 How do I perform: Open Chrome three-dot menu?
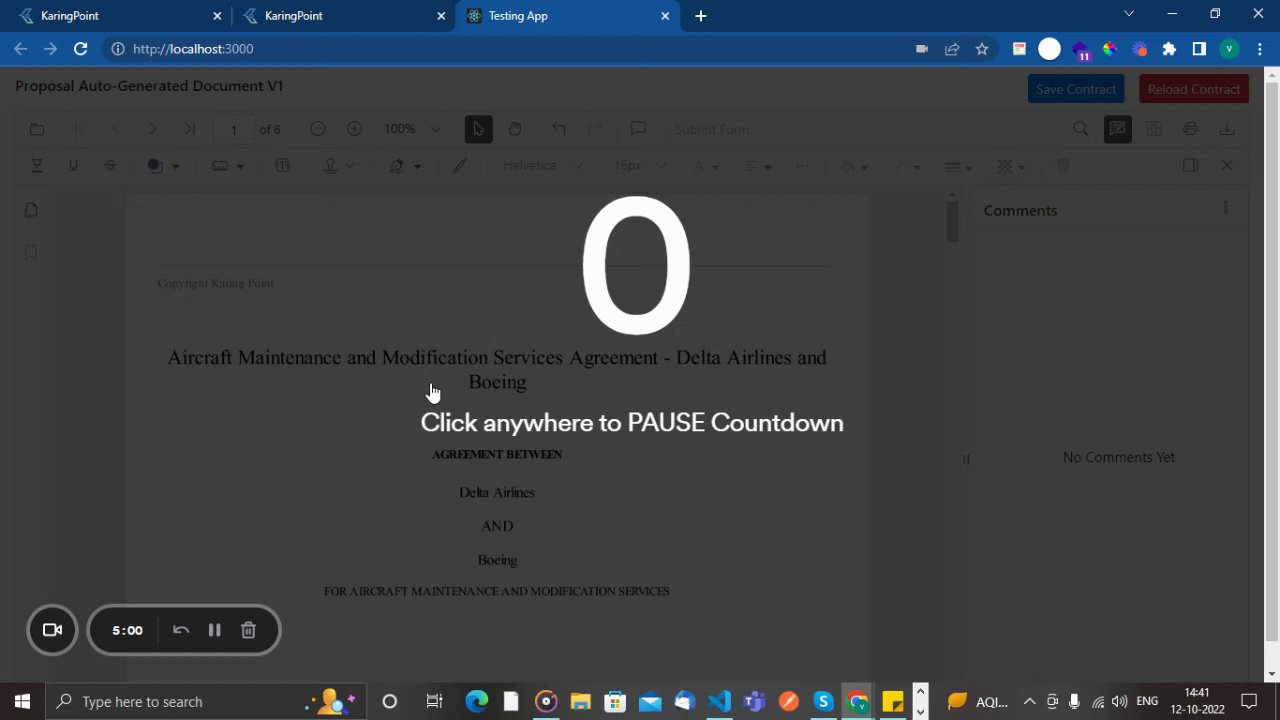coord(1259,48)
